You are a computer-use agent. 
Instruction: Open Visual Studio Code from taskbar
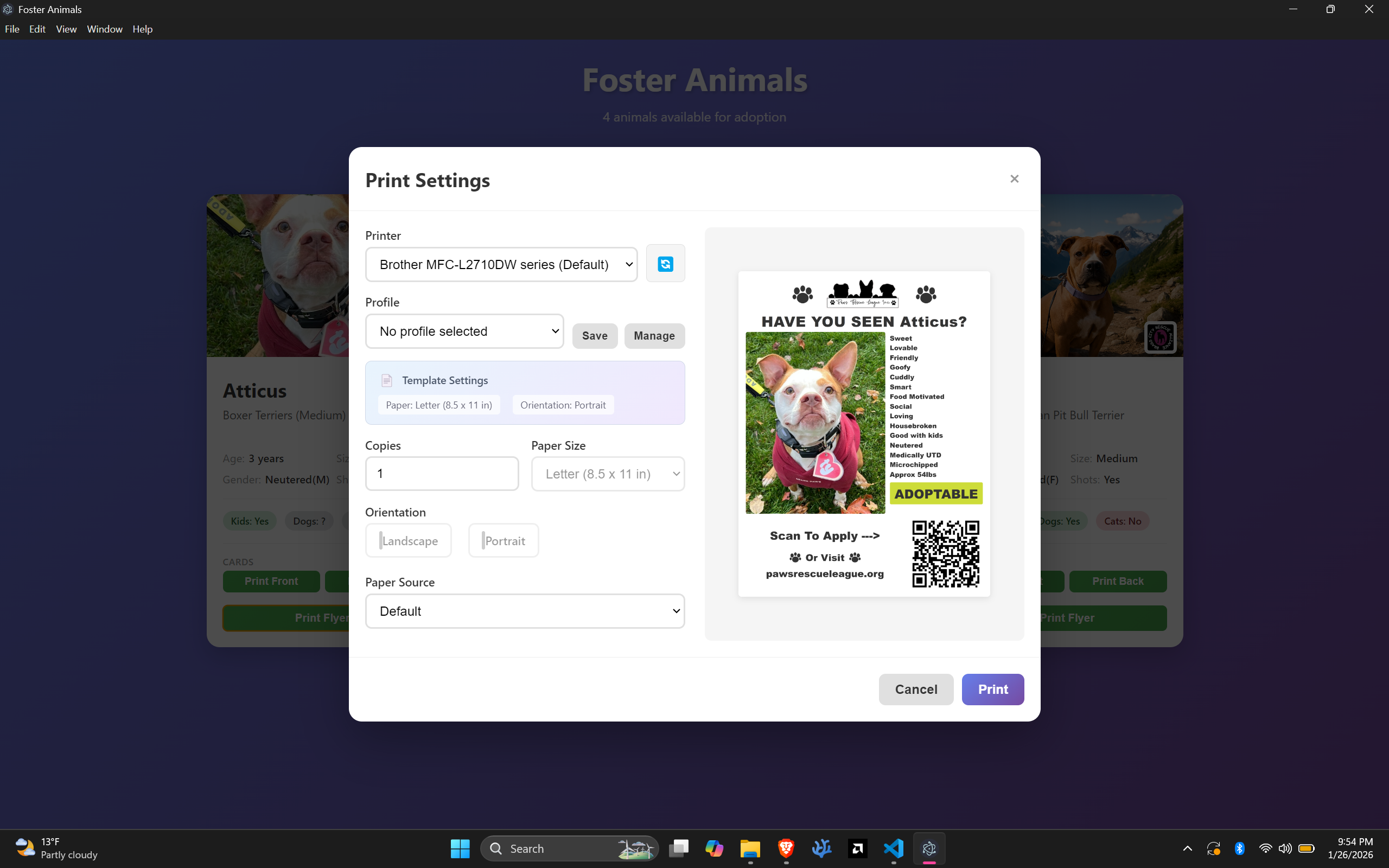[893, 848]
